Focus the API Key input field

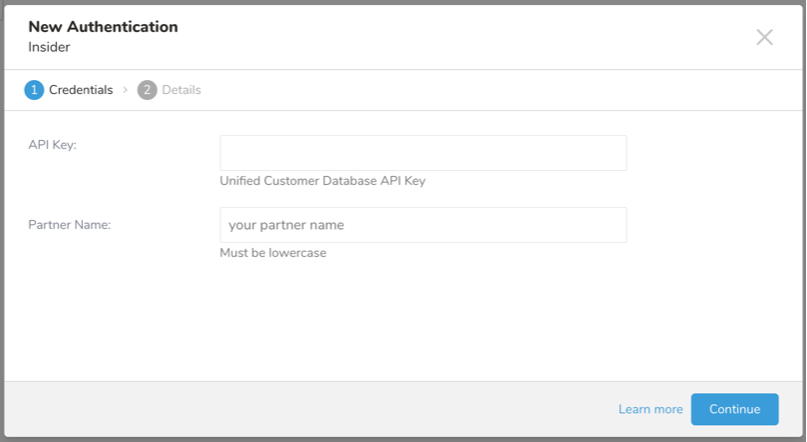422,153
